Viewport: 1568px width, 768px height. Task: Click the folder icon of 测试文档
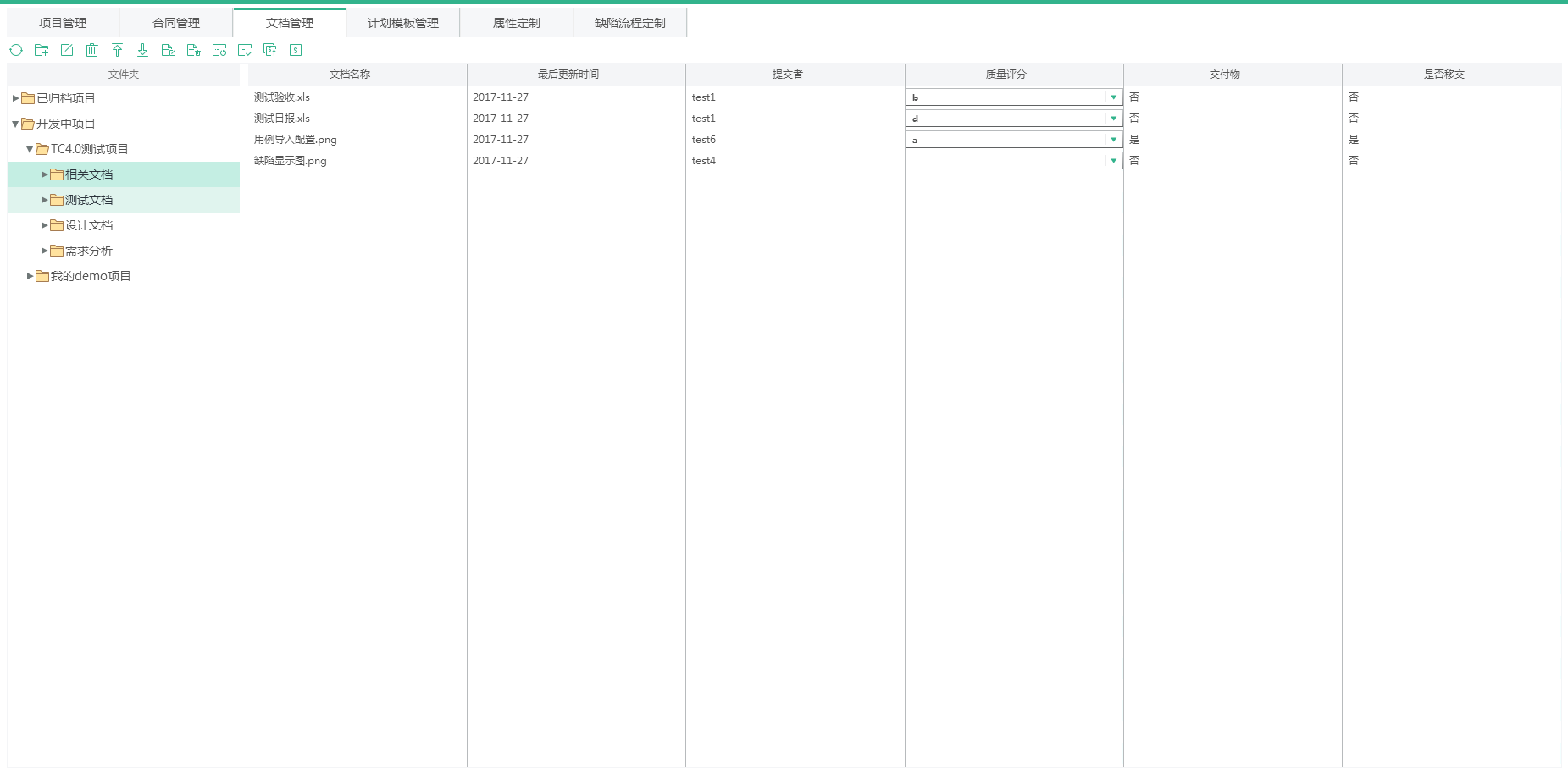[x=57, y=200]
